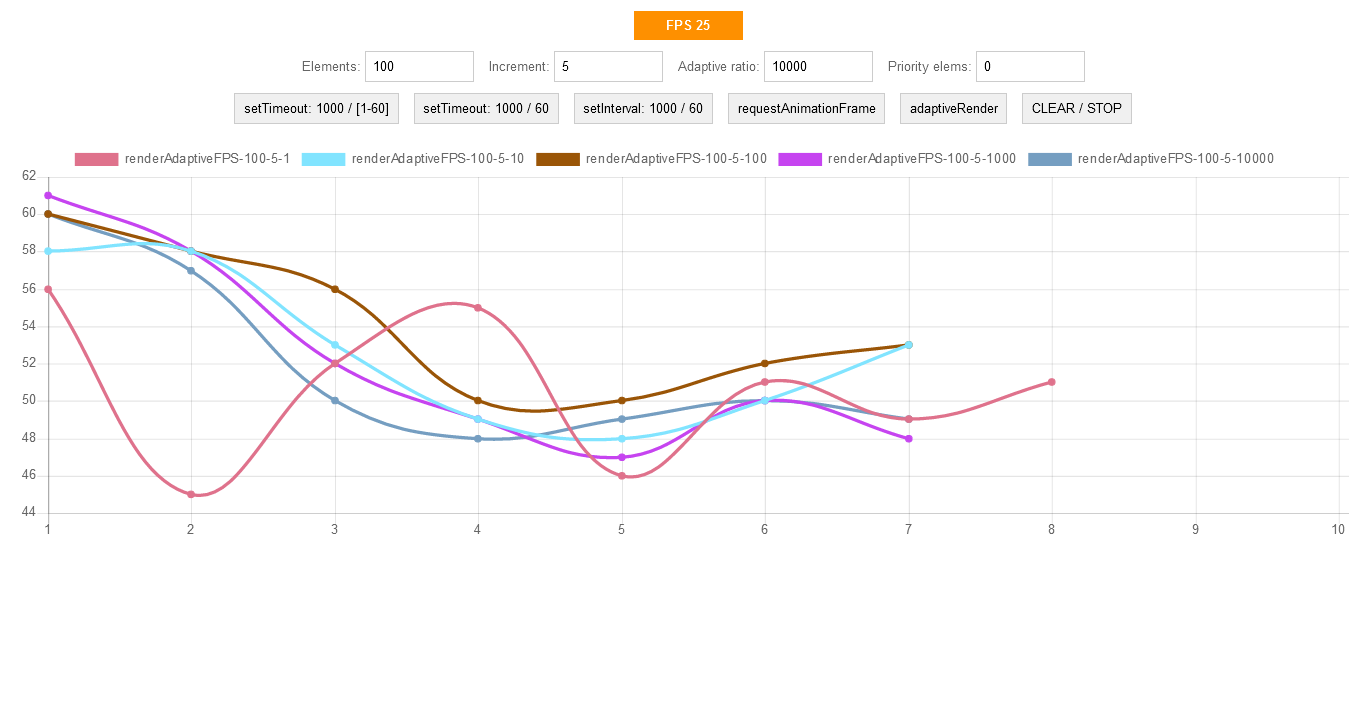Click the Increment: label
Image resolution: width=1365 pixels, height=702 pixels.
point(519,67)
